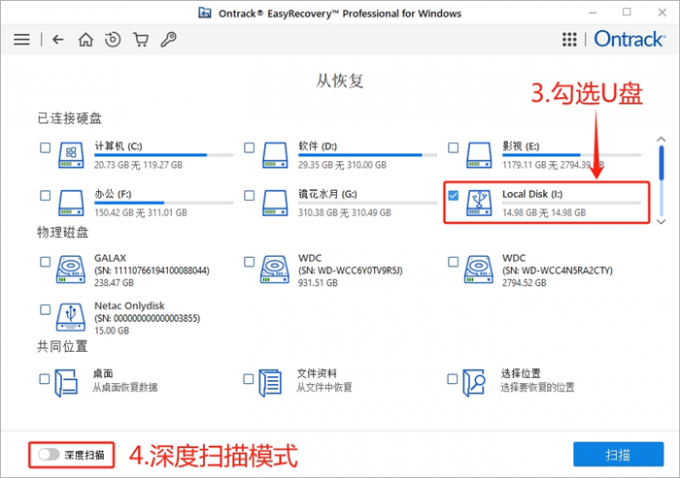Click the 计算机 (C:) usage bar

[x=163, y=155]
